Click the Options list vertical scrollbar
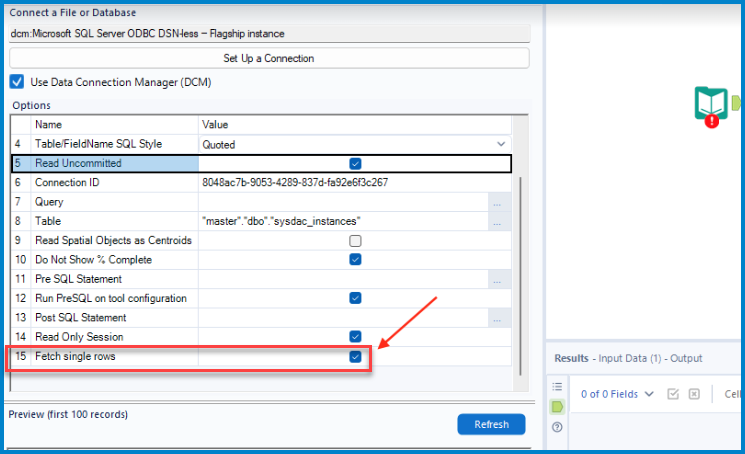This screenshot has width=745, height=454. tap(521, 275)
